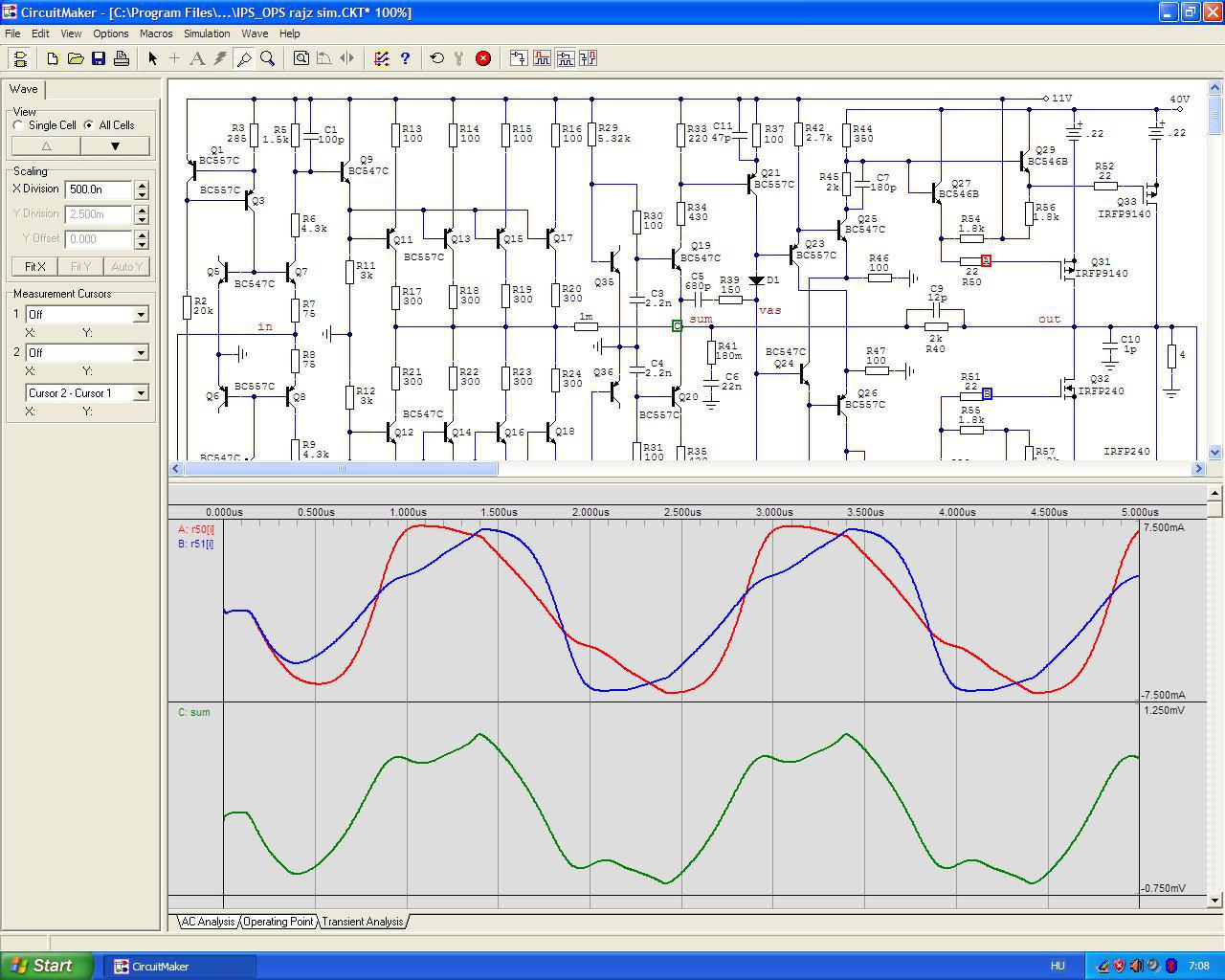Click the print icon in toolbar
The height and width of the screenshot is (980, 1225).
[122, 58]
